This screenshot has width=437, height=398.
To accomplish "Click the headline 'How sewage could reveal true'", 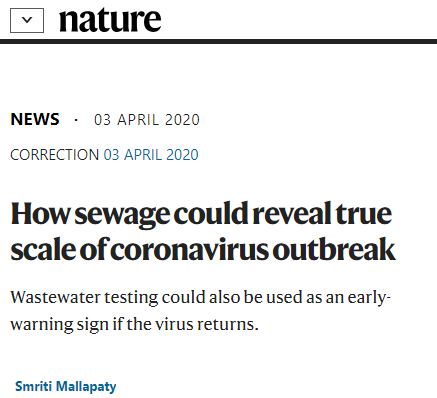I will 201,214.
